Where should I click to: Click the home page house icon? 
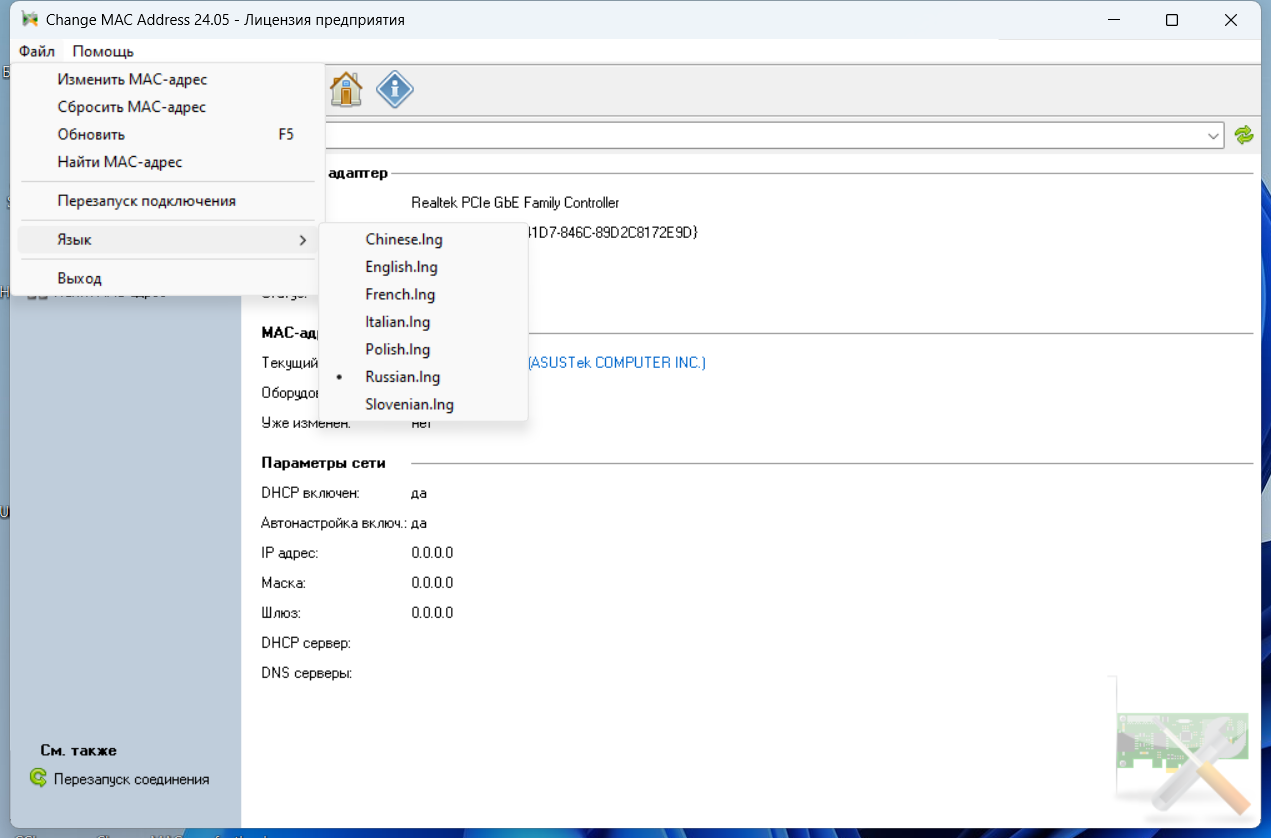346,89
